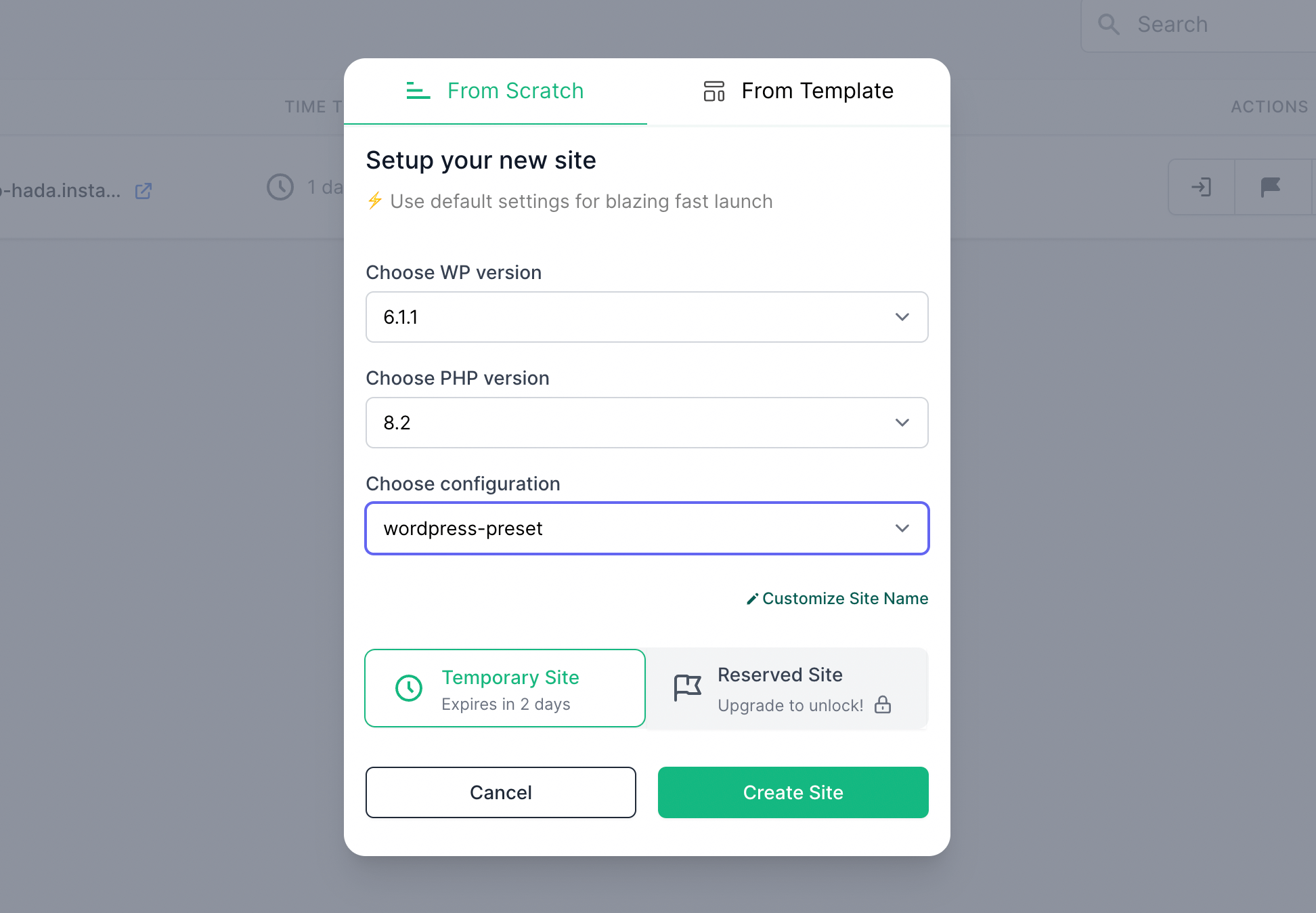Select the Reserved Site option
This screenshot has width=1316, height=913.
click(787, 688)
